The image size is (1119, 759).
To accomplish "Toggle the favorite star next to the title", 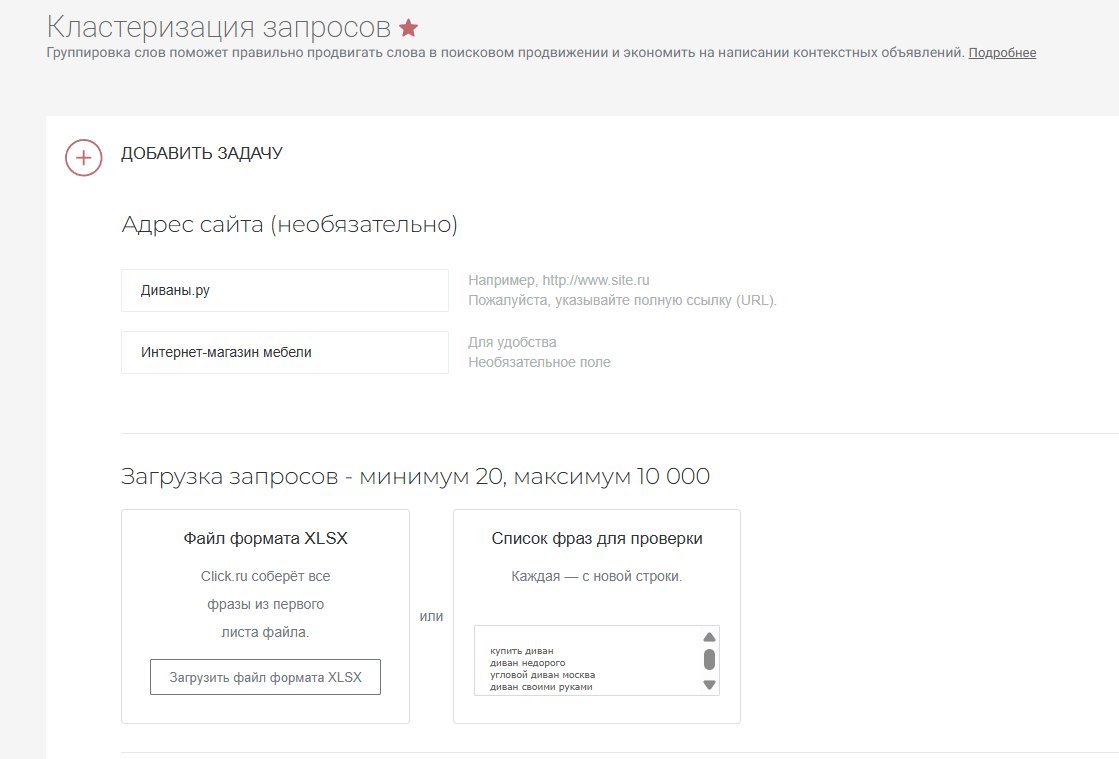I will (x=408, y=28).
